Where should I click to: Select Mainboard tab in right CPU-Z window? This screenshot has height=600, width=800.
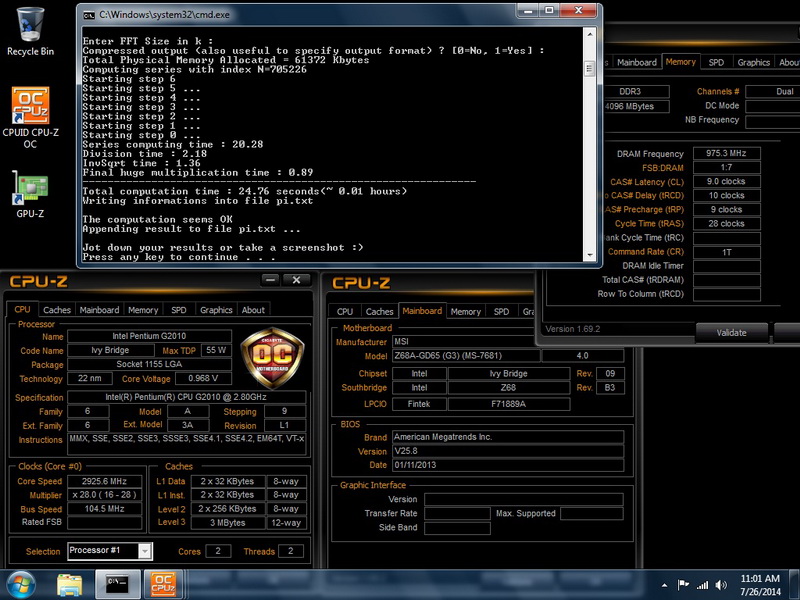click(x=637, y=62)
